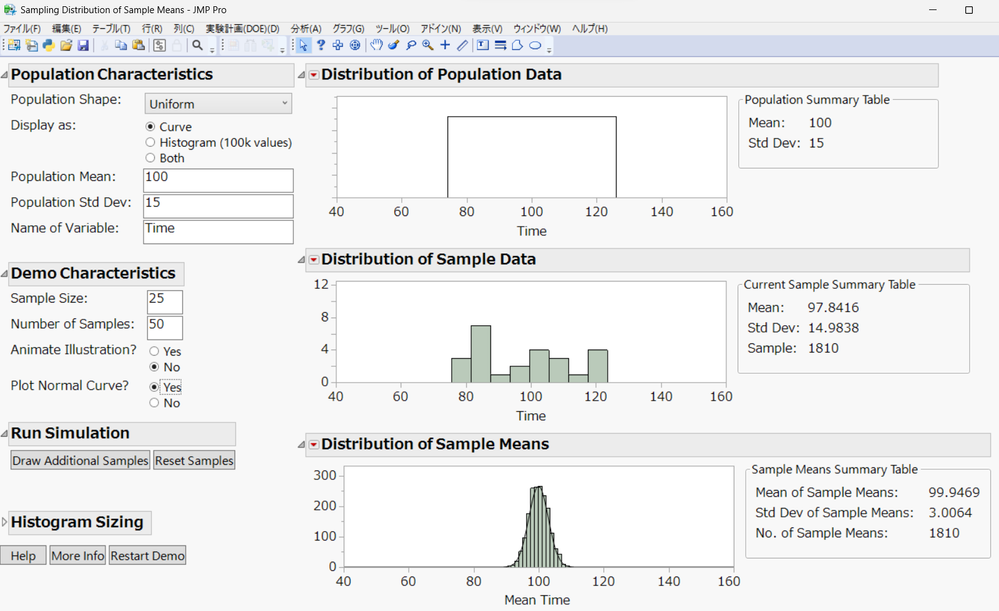Screen dimensions: 999x611
Task: Click the Population Mean text field
Action: (218, 180)
